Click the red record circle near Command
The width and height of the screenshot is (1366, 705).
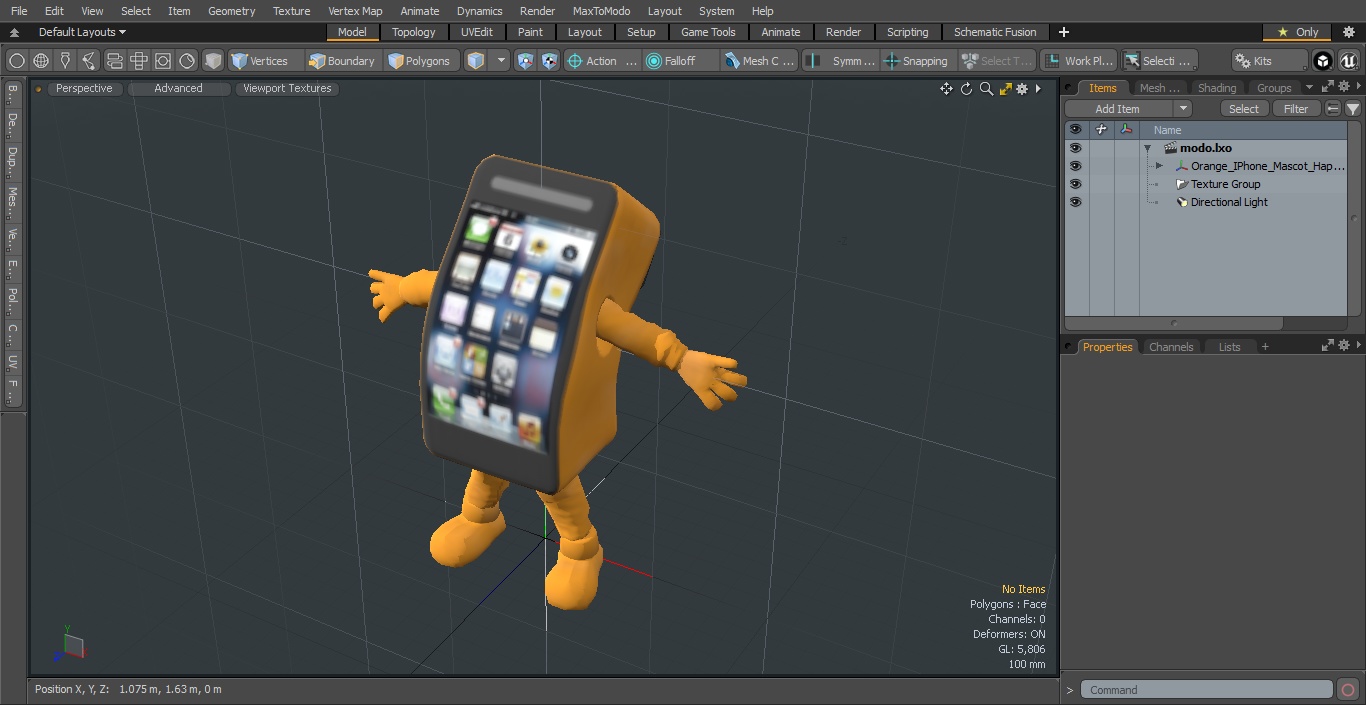(1348, 690)
